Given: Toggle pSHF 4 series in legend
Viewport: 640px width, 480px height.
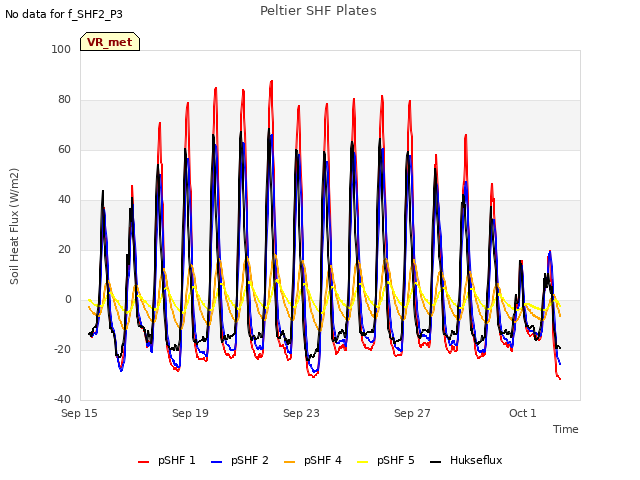Looking at the screenshot, I should click(313, 460).
